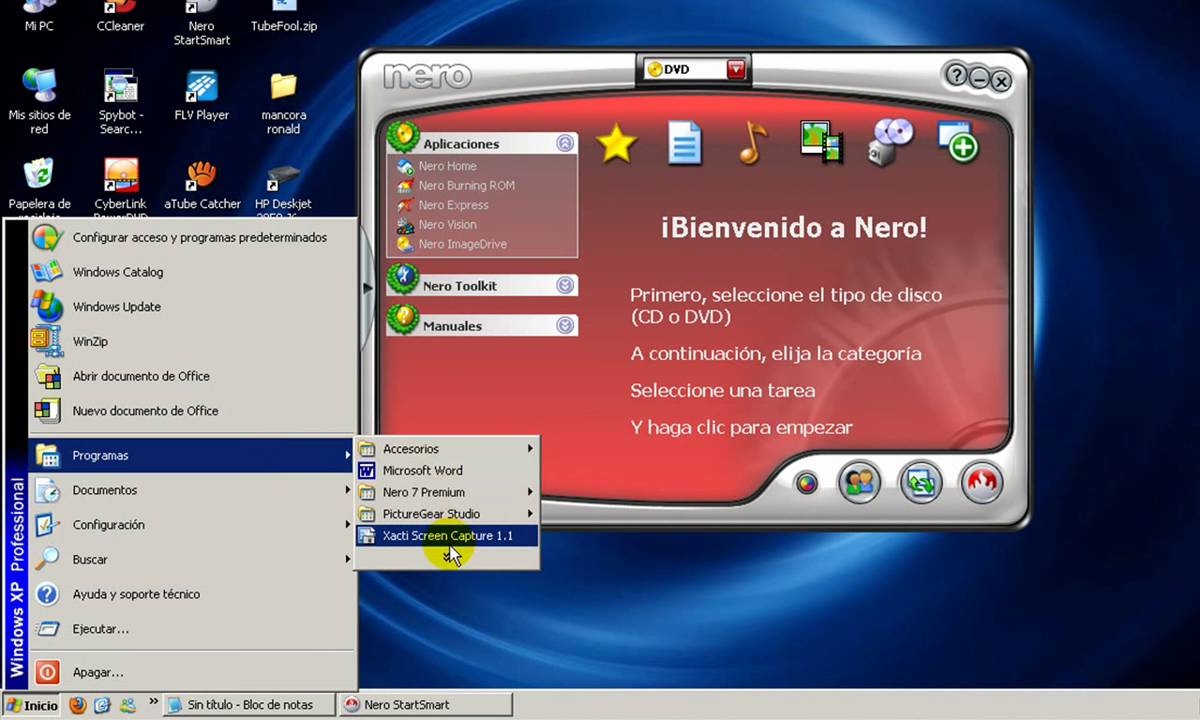Expand the Manuales section
The height and width of the screenshot is (720, 1200).
pyautogui.click(x=566, y=325)
